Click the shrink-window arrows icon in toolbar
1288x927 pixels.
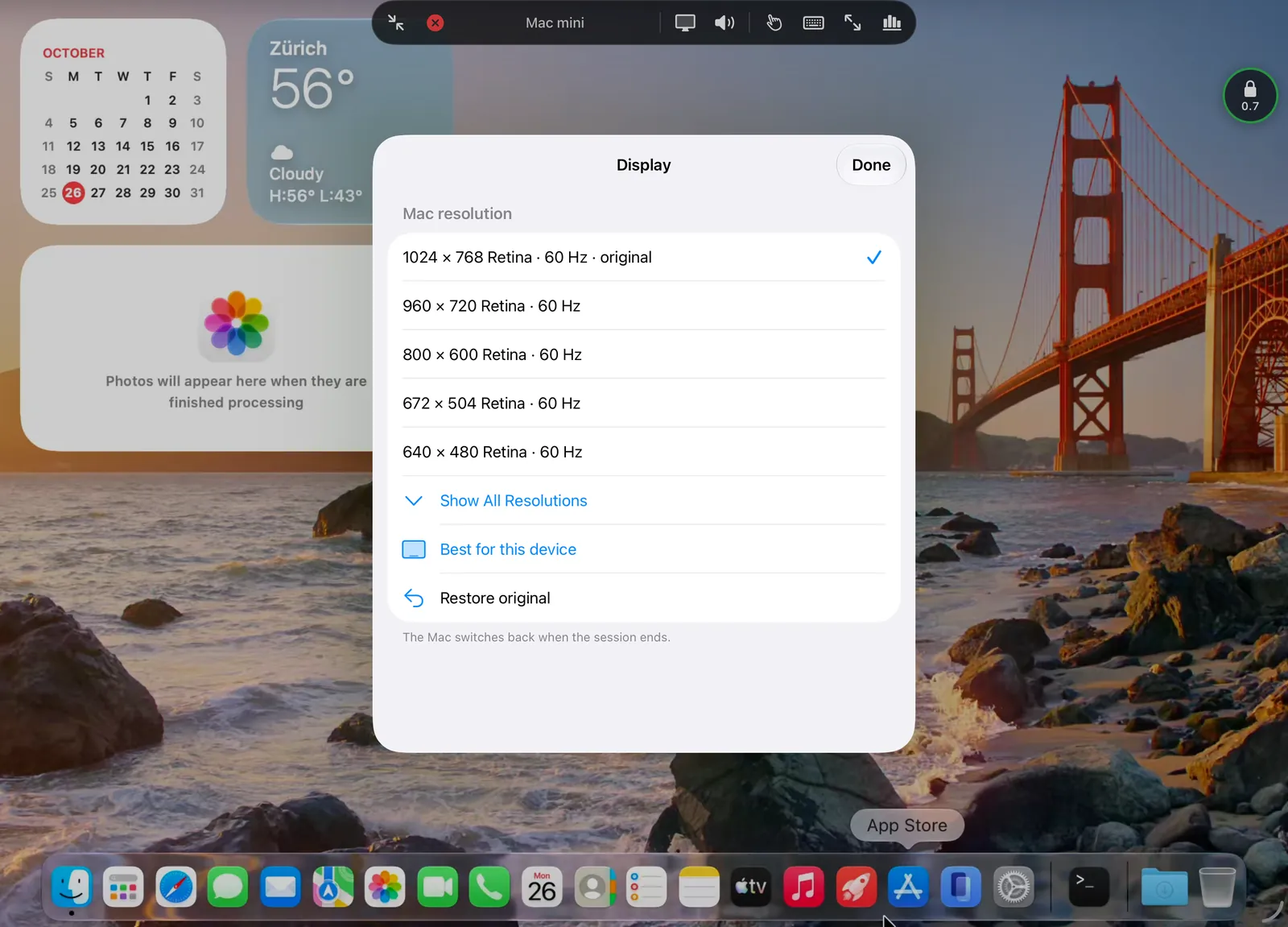(396, 23)
